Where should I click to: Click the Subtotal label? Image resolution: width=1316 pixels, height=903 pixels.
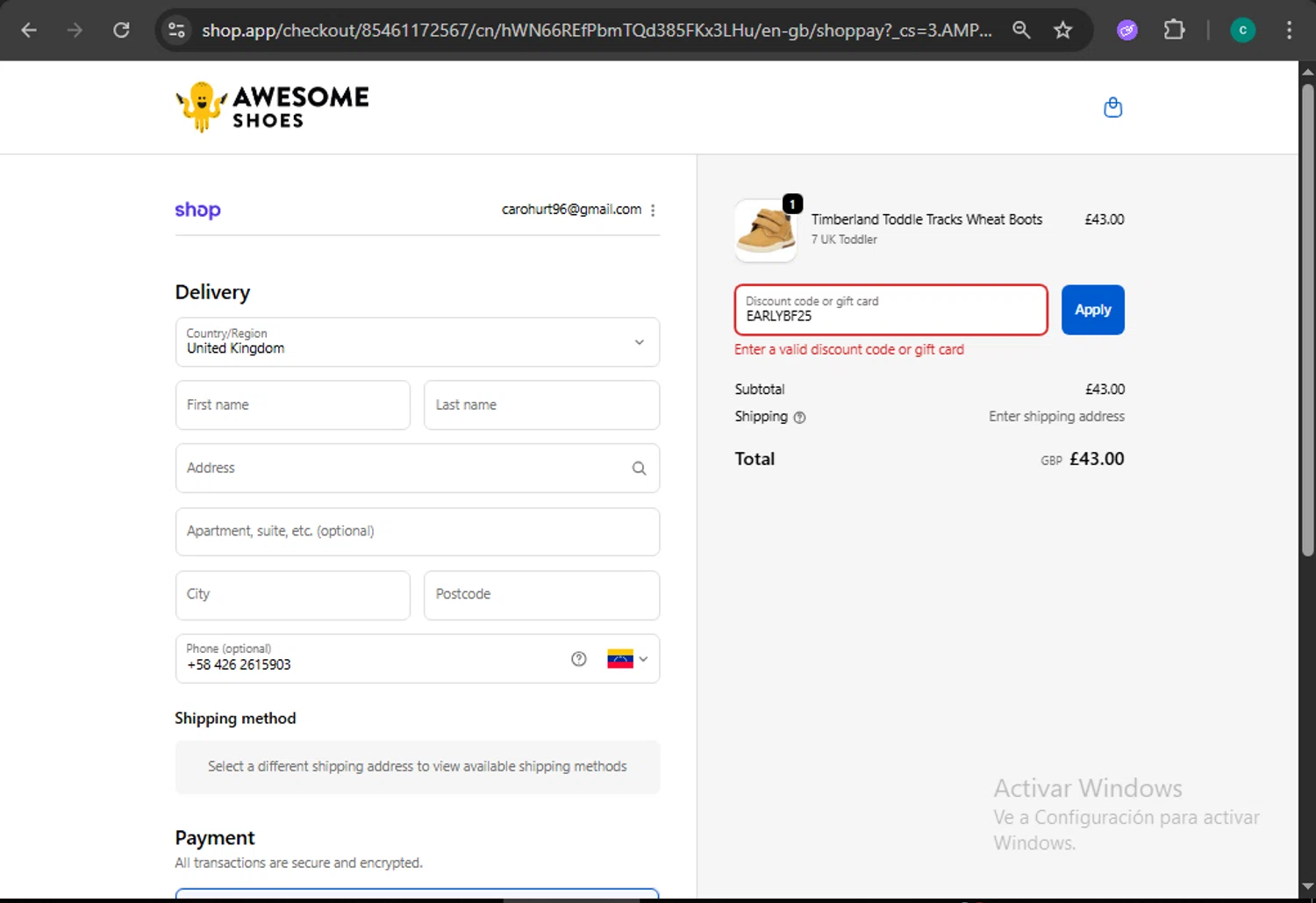[x=760, y=390]
